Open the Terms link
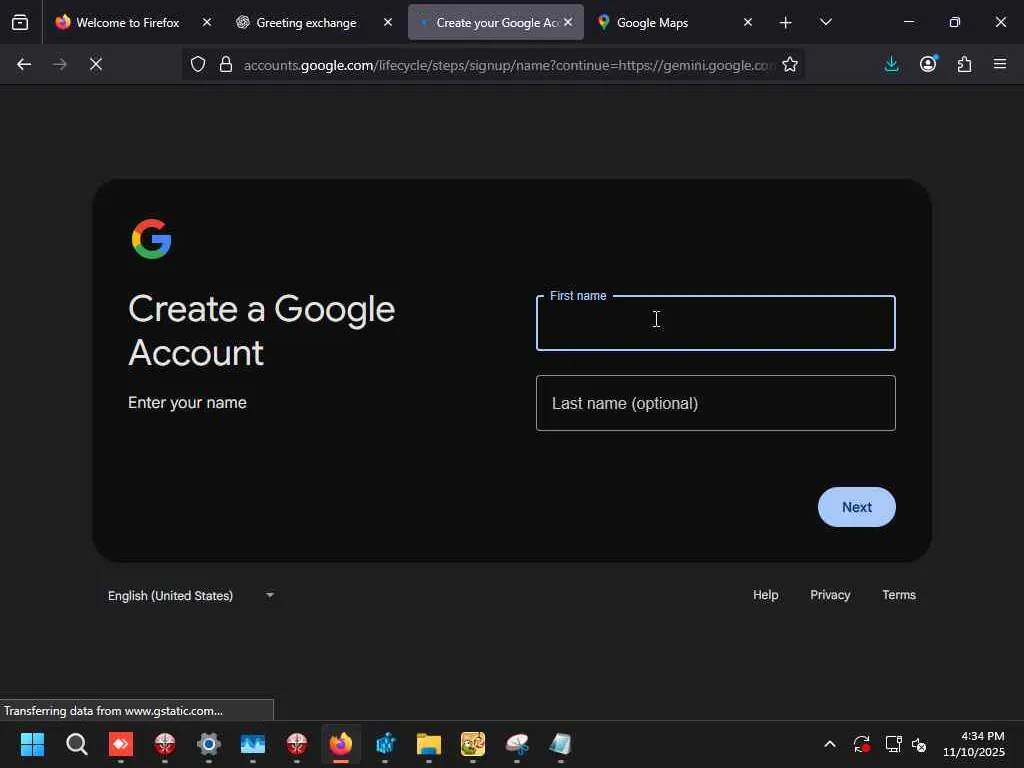Screen dimensions: 1024x768 [x=899, y=595]
